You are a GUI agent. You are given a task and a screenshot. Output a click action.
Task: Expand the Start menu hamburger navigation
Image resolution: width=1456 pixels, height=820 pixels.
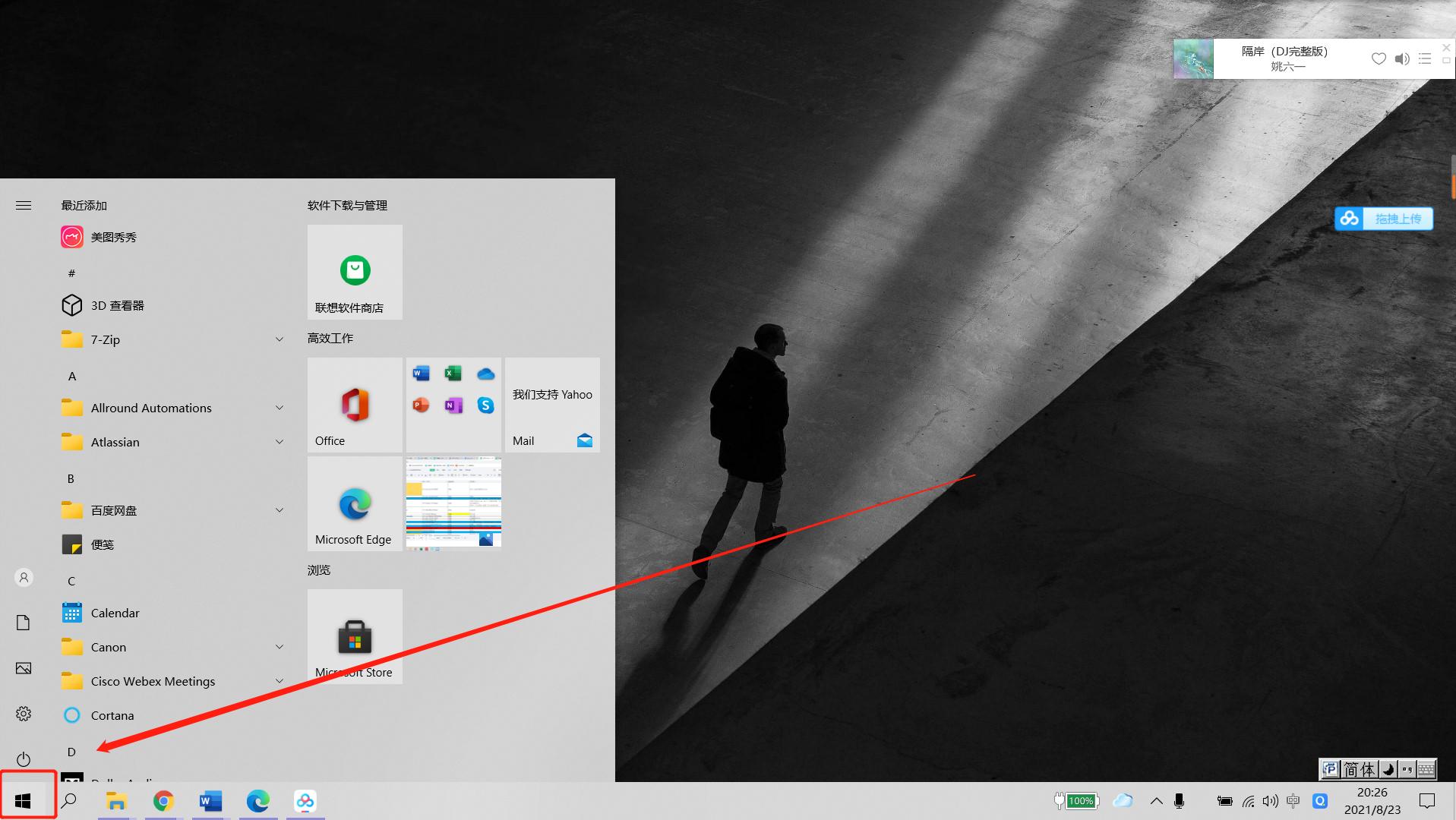24,205
